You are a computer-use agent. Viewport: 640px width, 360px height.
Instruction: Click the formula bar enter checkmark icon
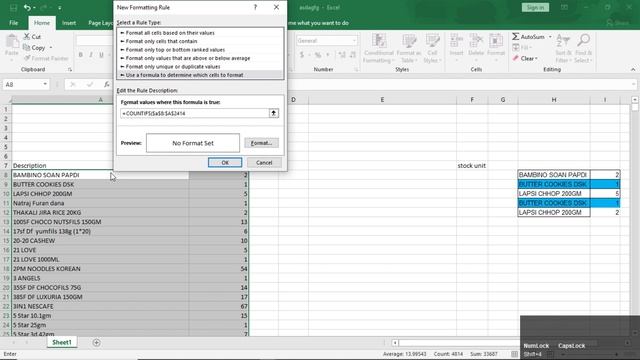pos(90,84)
